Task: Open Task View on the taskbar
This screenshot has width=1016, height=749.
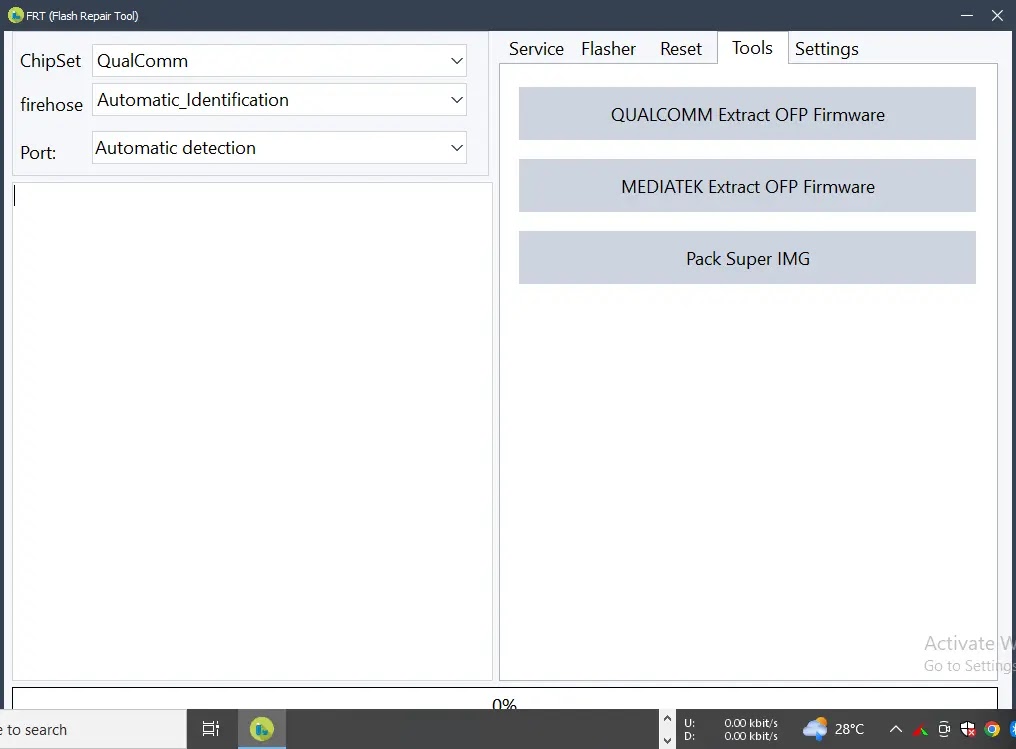Action: pos(211,729)
